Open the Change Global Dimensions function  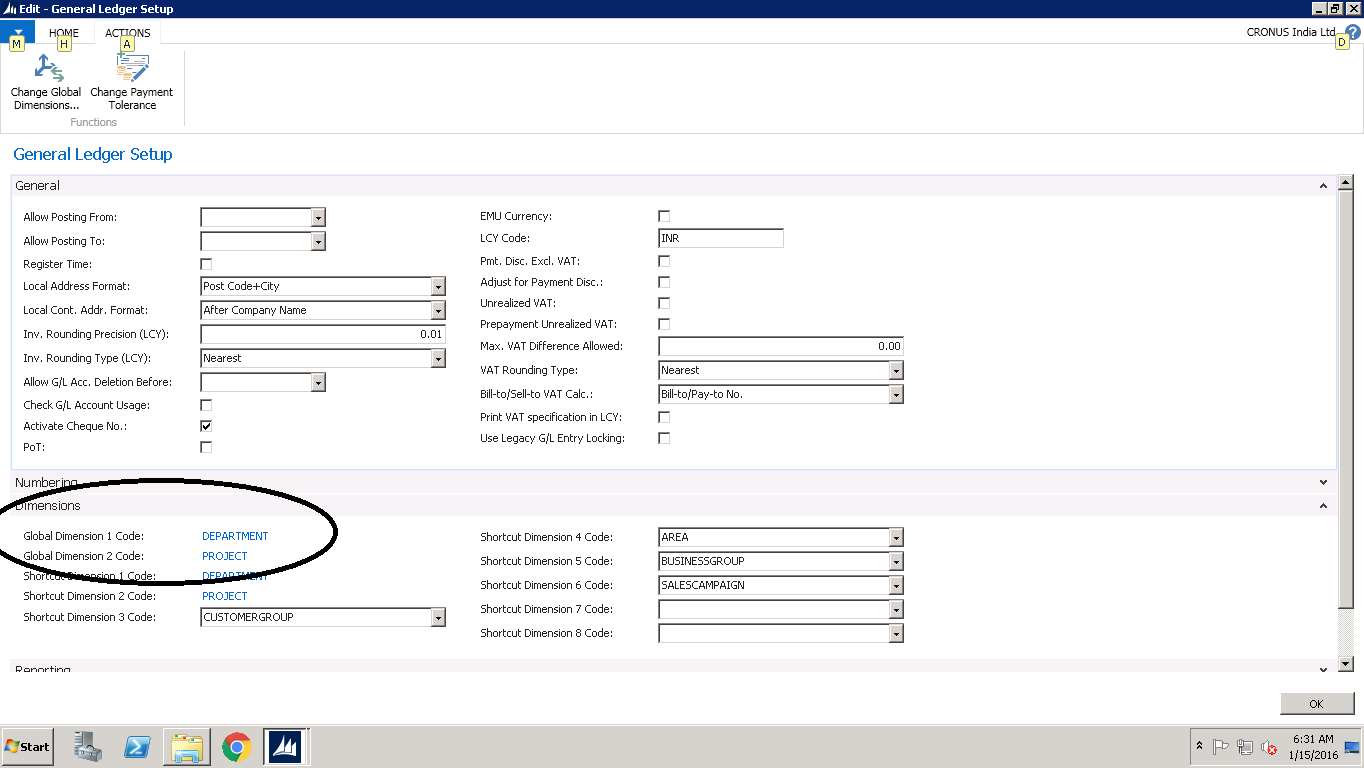(x=45, y=80)
